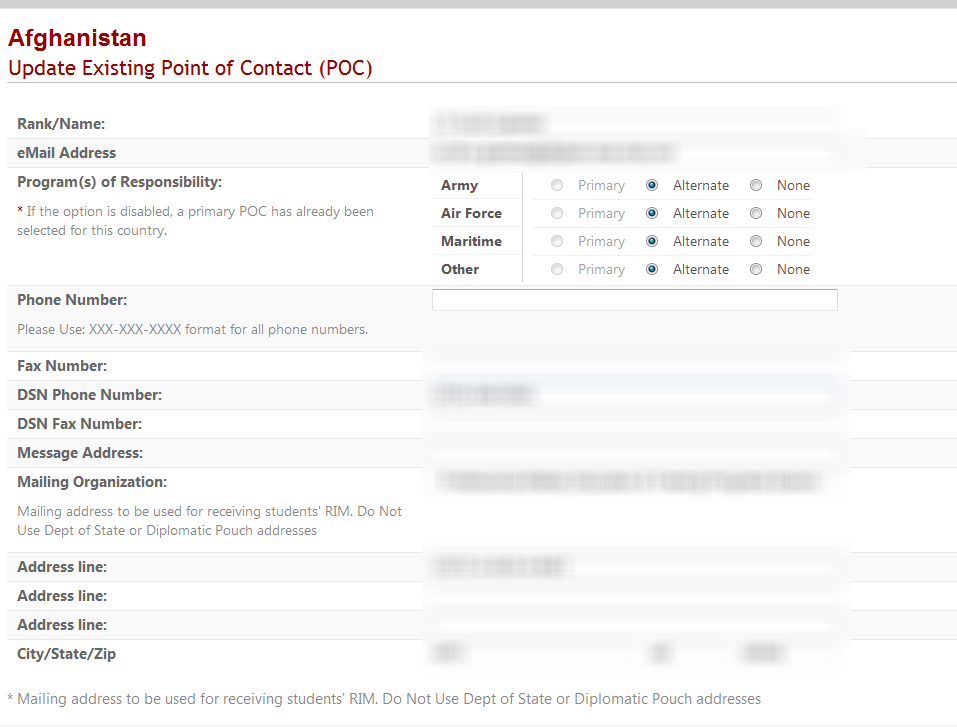Click the DSN Phone Number field
The image size is (957, 727).
pos(634,395)
